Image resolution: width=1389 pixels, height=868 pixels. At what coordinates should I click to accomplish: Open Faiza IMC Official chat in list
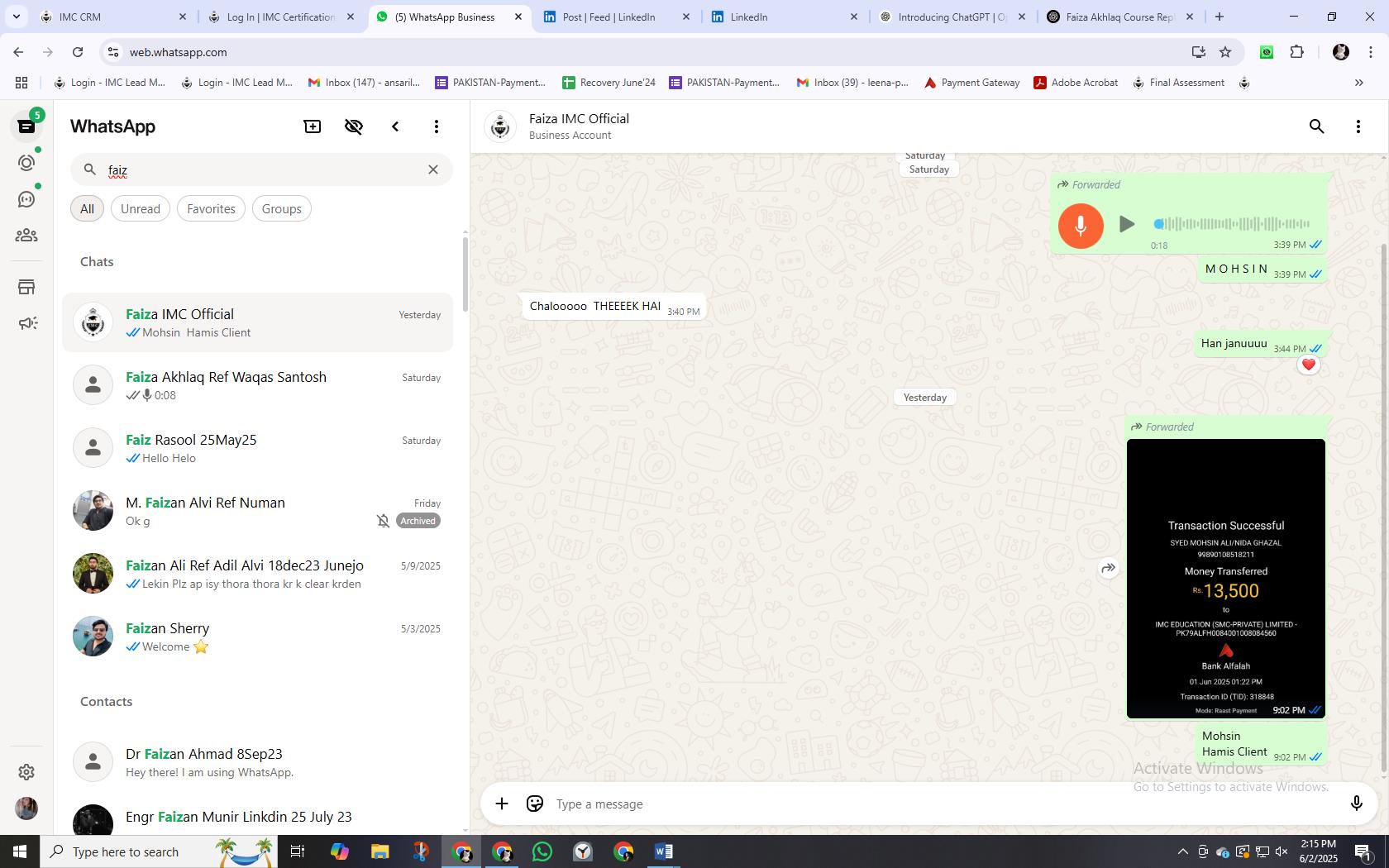click(x=258, y=322)
